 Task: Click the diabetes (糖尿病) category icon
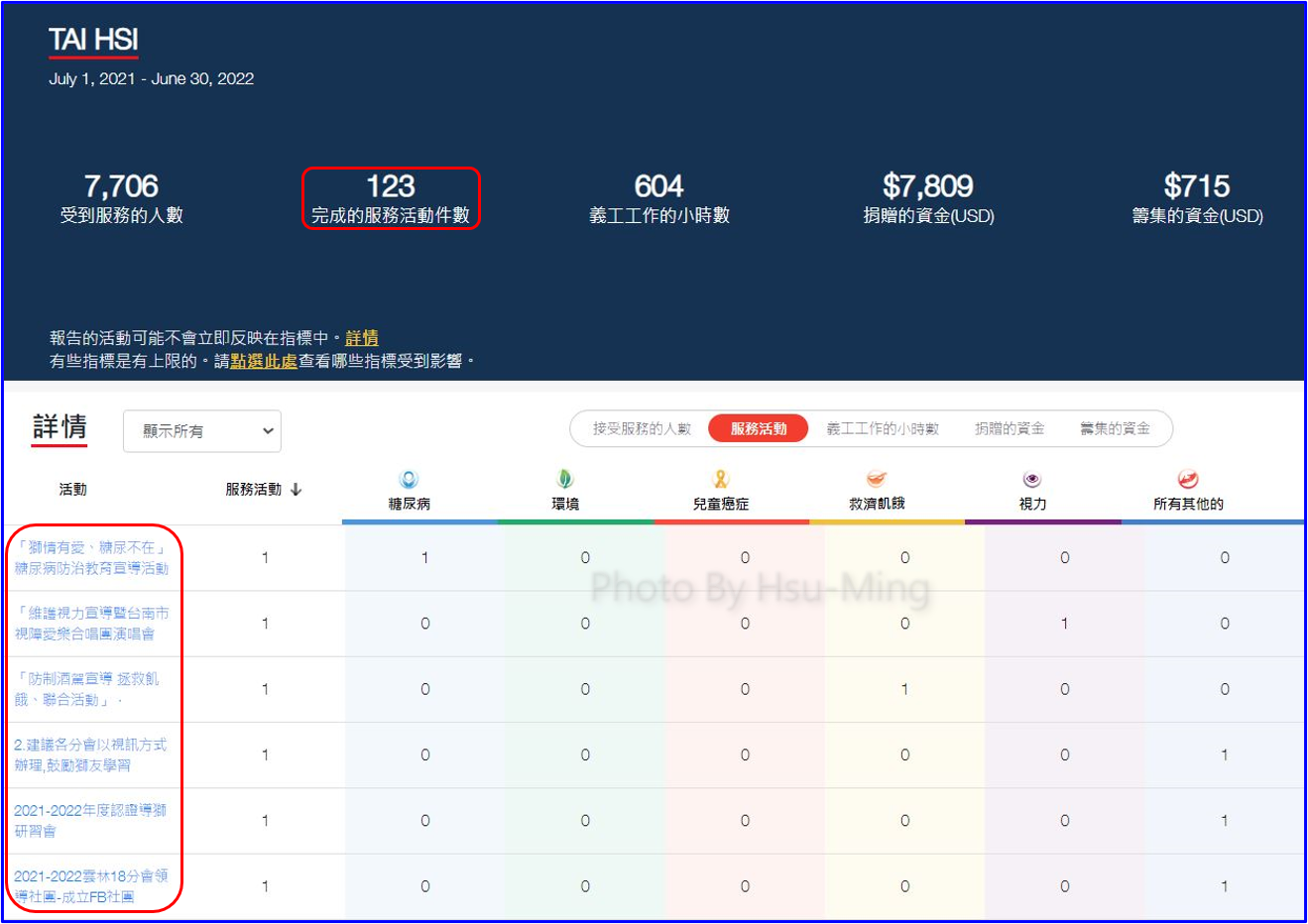pyautogui.click(x=409, y=480)
